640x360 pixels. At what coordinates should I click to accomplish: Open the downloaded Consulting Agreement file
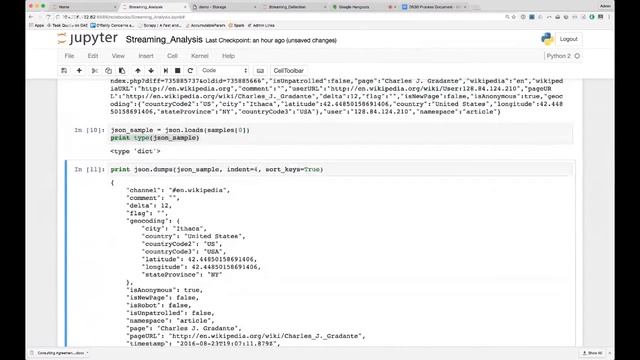coord(60,353)
